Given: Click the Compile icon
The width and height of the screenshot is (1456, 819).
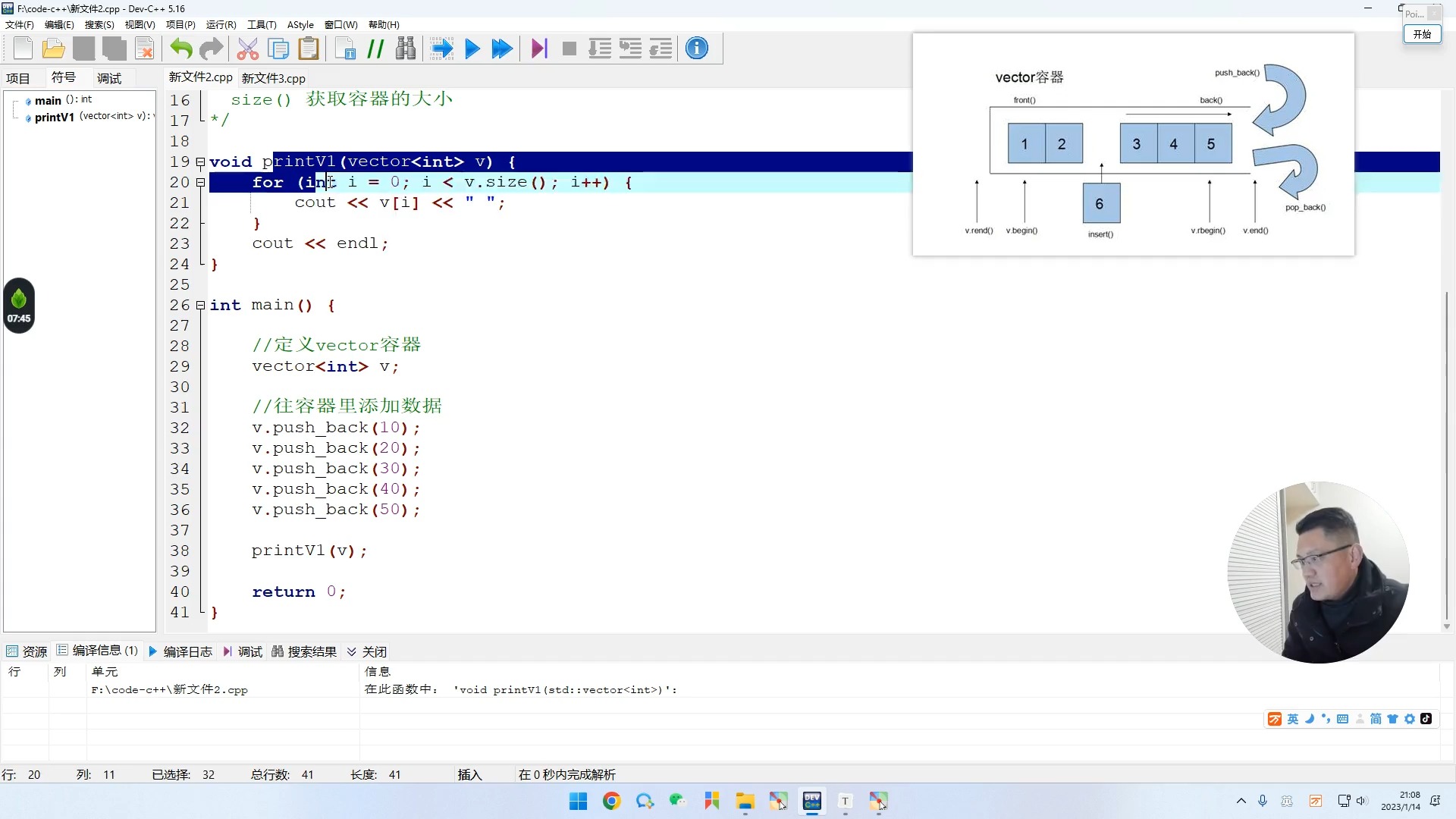Looking at the screenshot, I should coord(441,49).
